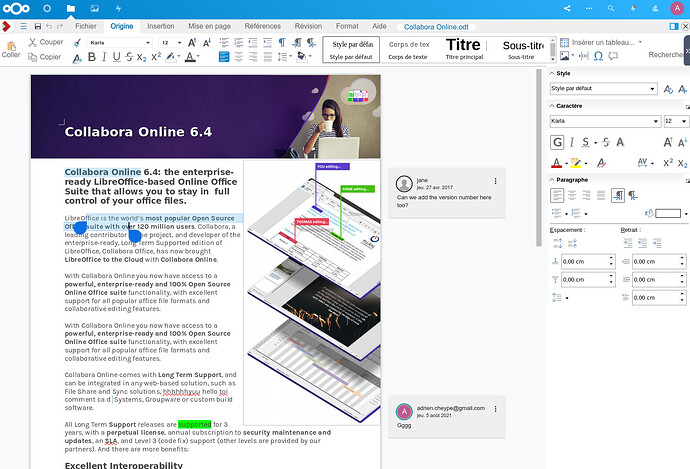690x469 pixels.
Task: Clear direct formatting in the ribbon
Action: pos(77,58)
